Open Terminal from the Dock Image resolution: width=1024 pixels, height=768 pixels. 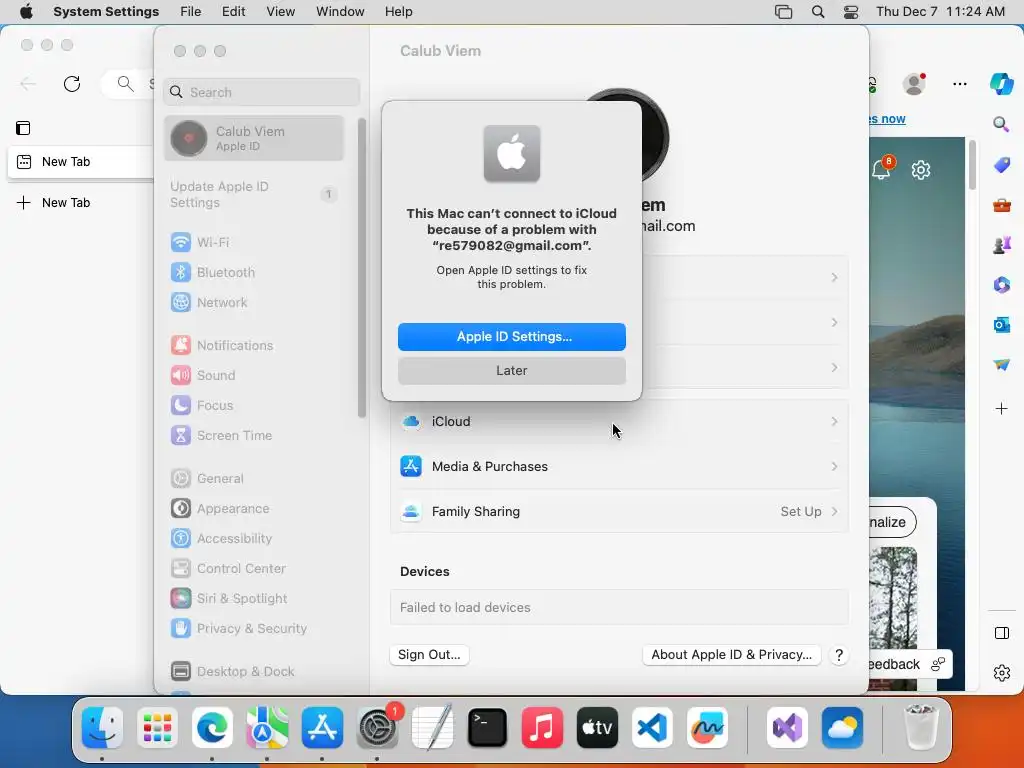tap(487, 728)
